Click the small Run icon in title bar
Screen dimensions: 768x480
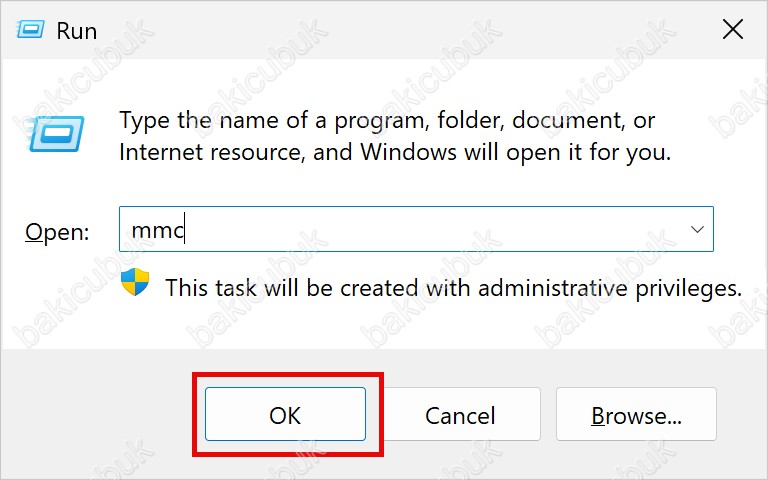pos(30,30)
